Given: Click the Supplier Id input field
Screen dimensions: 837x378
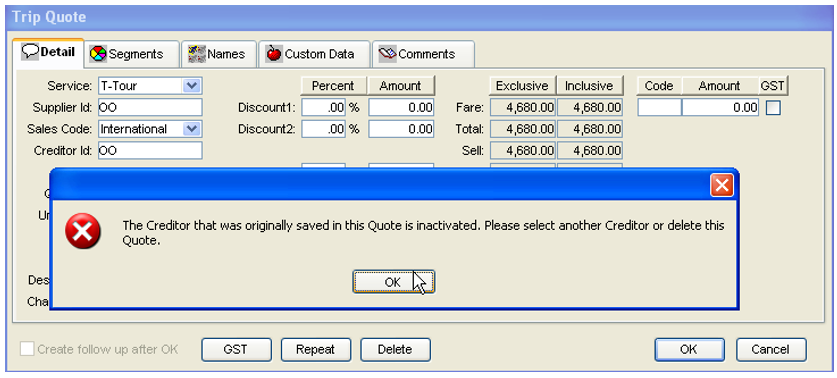Looking at the screenshot, I should click(150, 107).
